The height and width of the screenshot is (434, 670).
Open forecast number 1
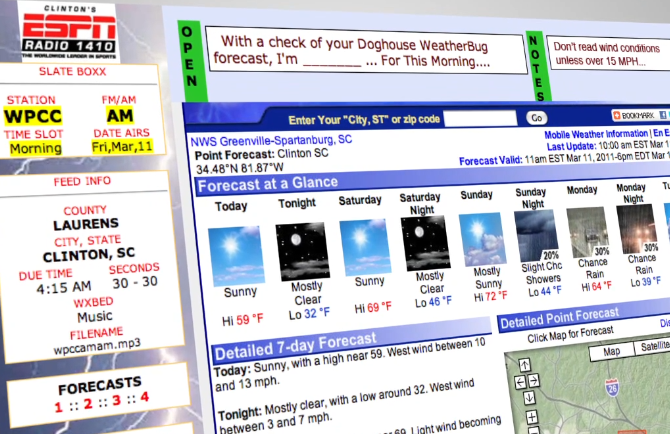tap(59, 407)
